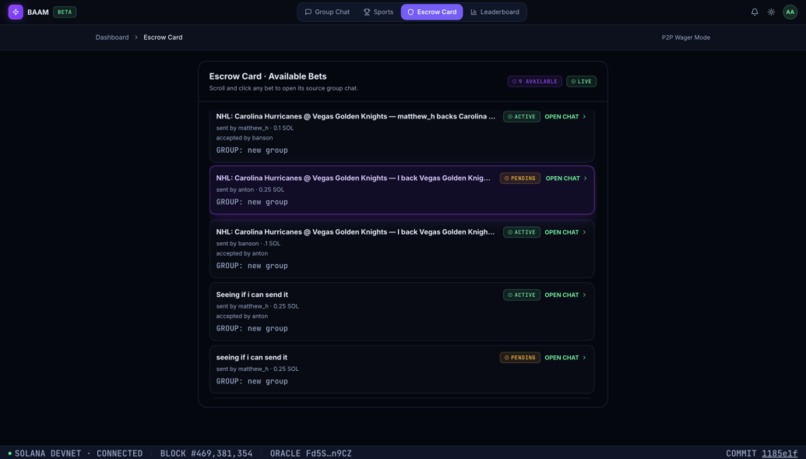Click ACTIVE badge on banson's bet
Image resolution: width=806 pixels, height=459 pixels.
(522, 232)
